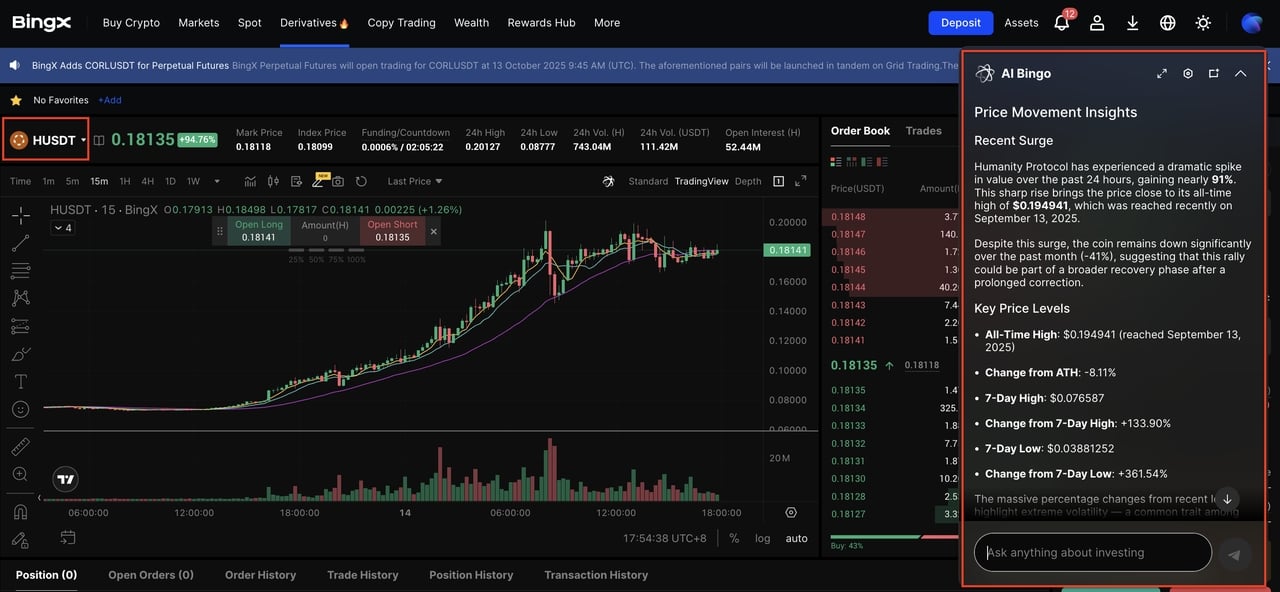The height and width of the screenshot is (592, 1280).
Task: Click the Ask anything about investing field
Action: click(x=1092, y=552)
